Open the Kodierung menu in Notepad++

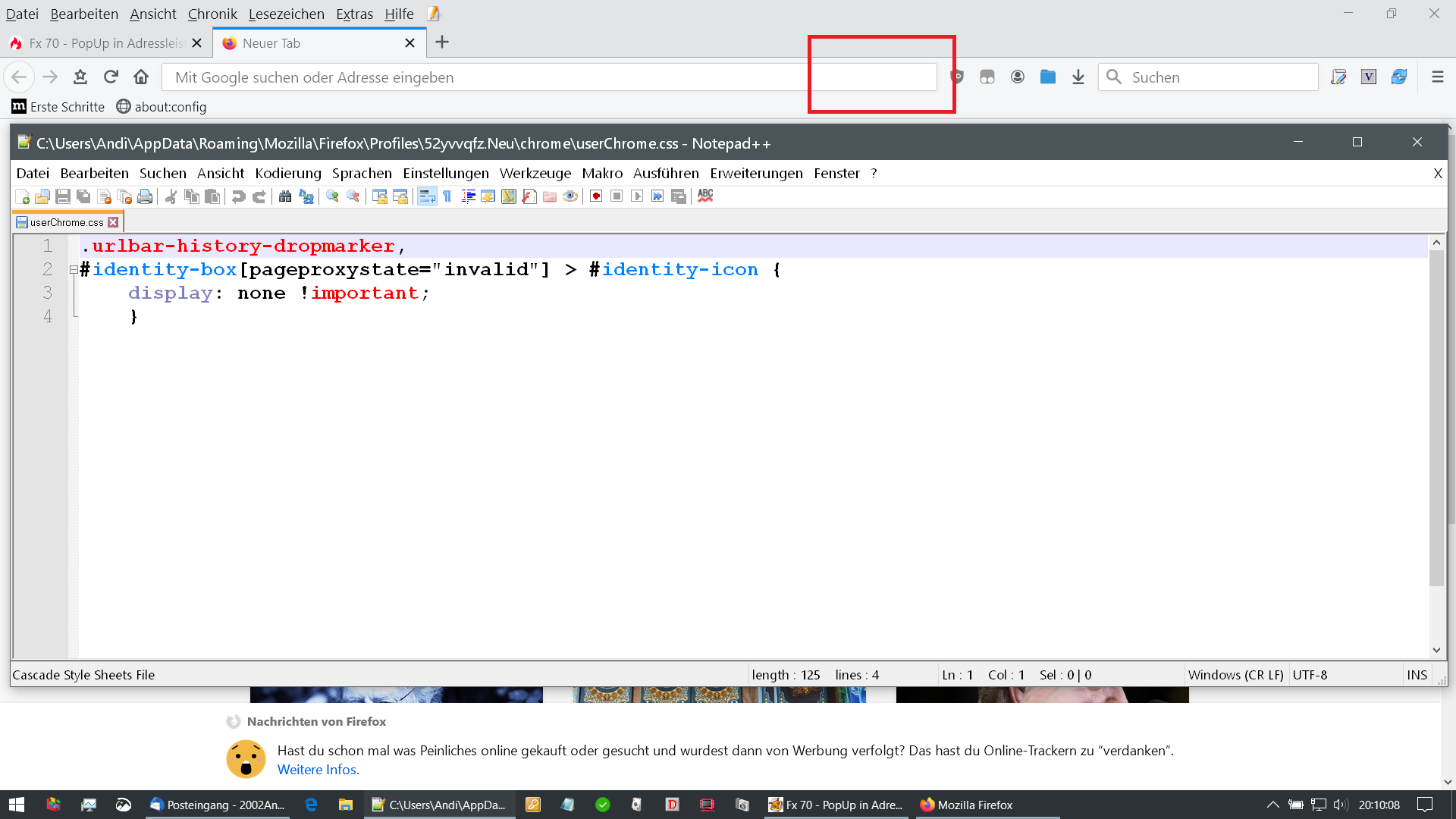coord(287,174)
